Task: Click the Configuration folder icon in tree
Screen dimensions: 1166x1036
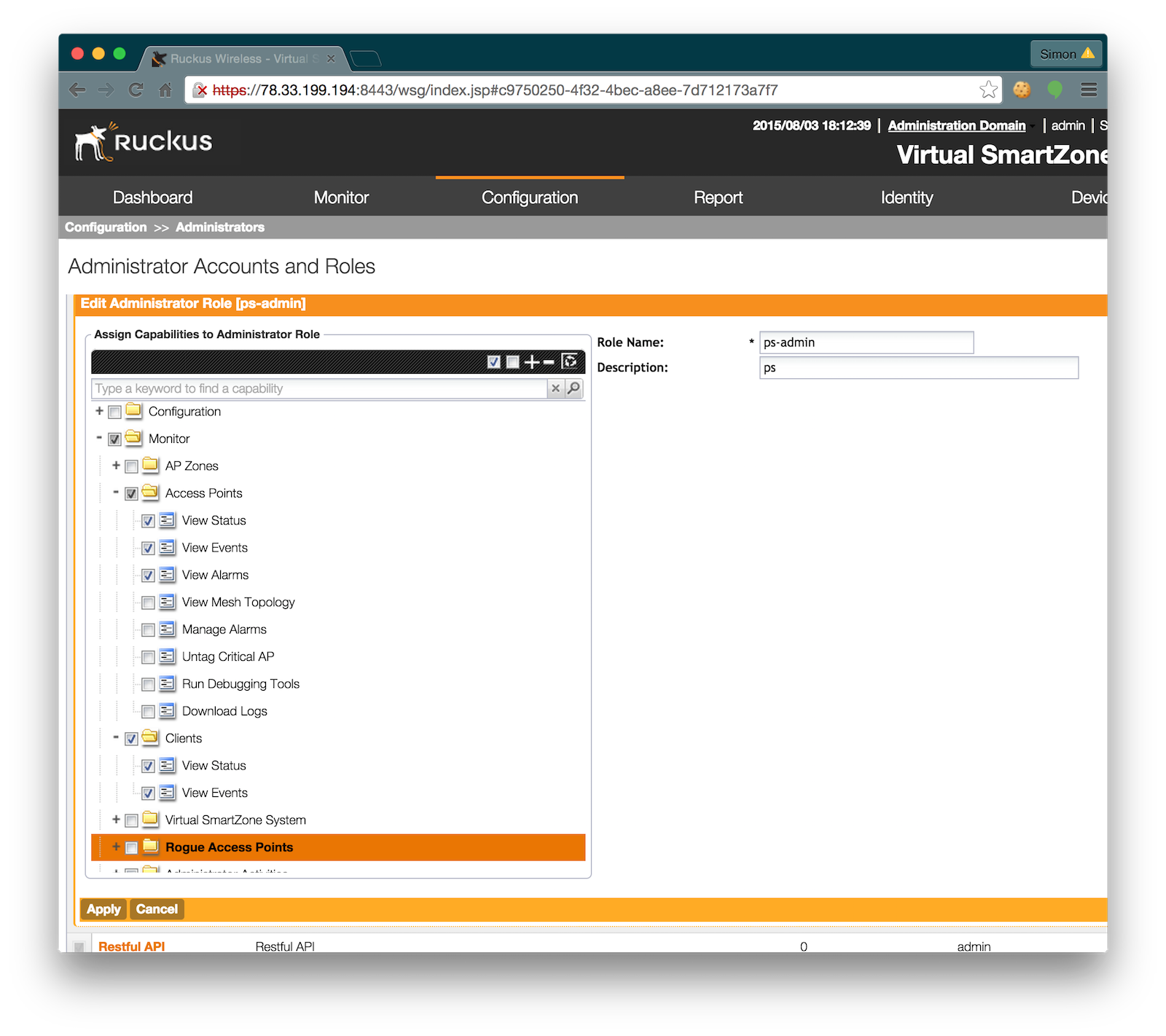Action: pyautogui.click(x=133, y=410)
